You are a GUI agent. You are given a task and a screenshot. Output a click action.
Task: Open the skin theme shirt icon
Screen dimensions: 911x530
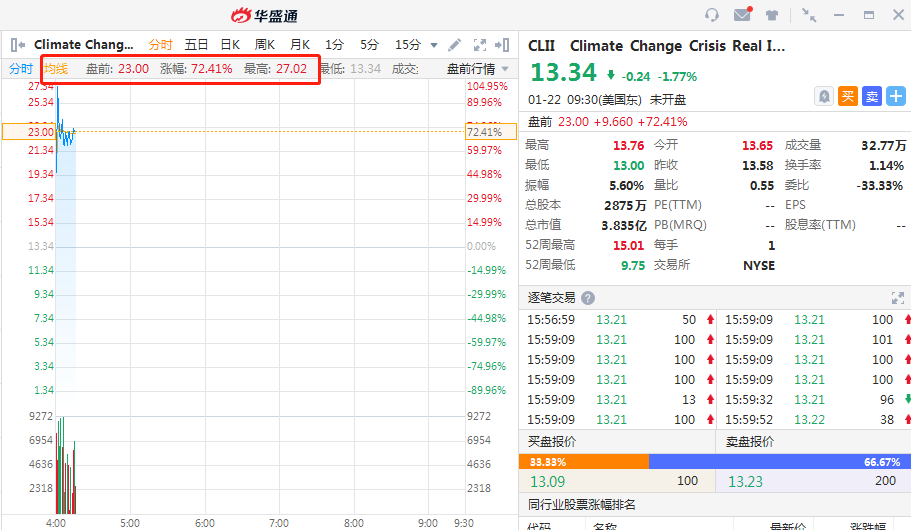coord(772,15)
